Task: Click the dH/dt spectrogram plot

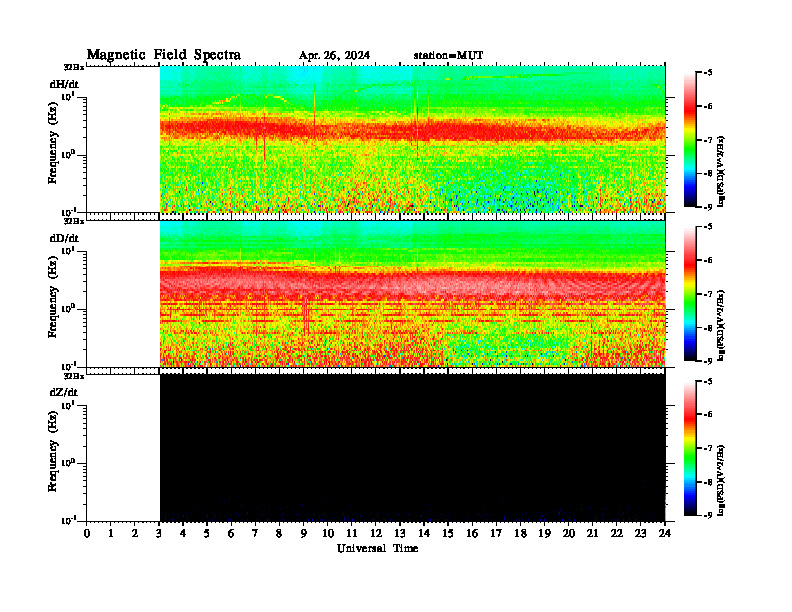Action: 413,139
